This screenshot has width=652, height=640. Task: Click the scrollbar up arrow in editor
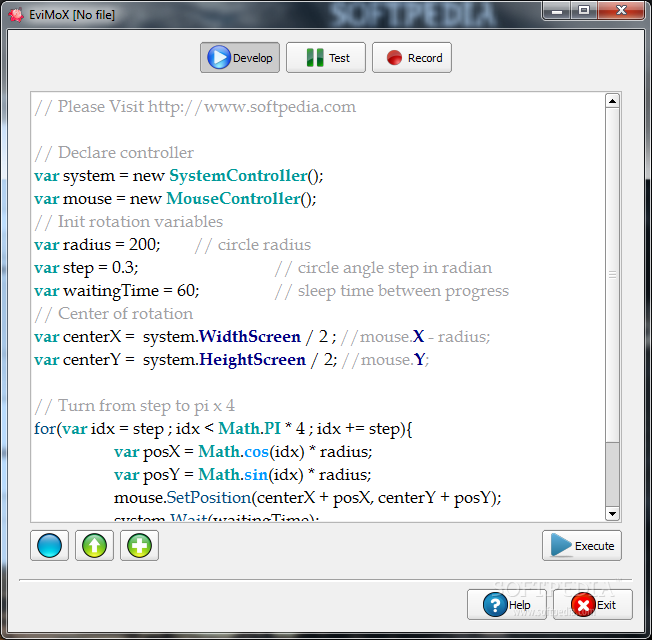(x=612, y=101)
